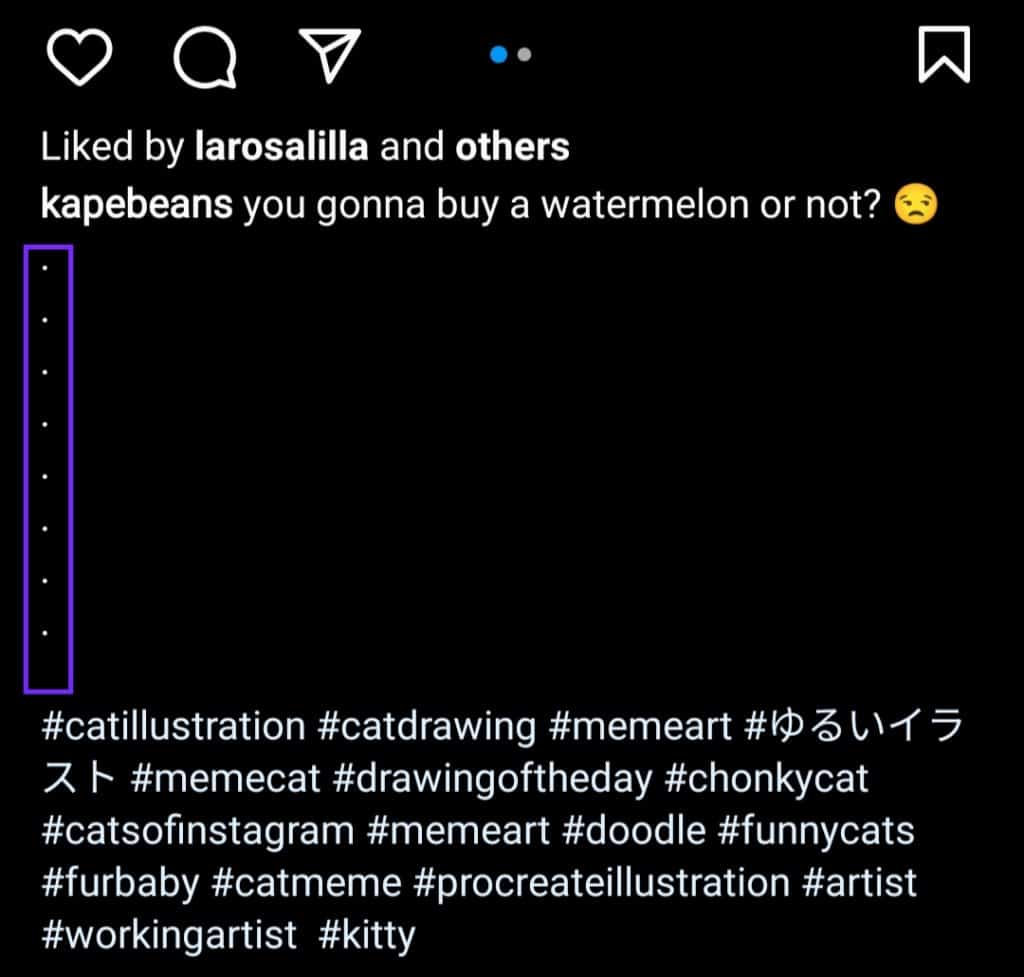Open #doodle hashtag
Image resolution: width=1024 pixels, height=977 pixels.
pyautogui.click(x=633, y=831)
